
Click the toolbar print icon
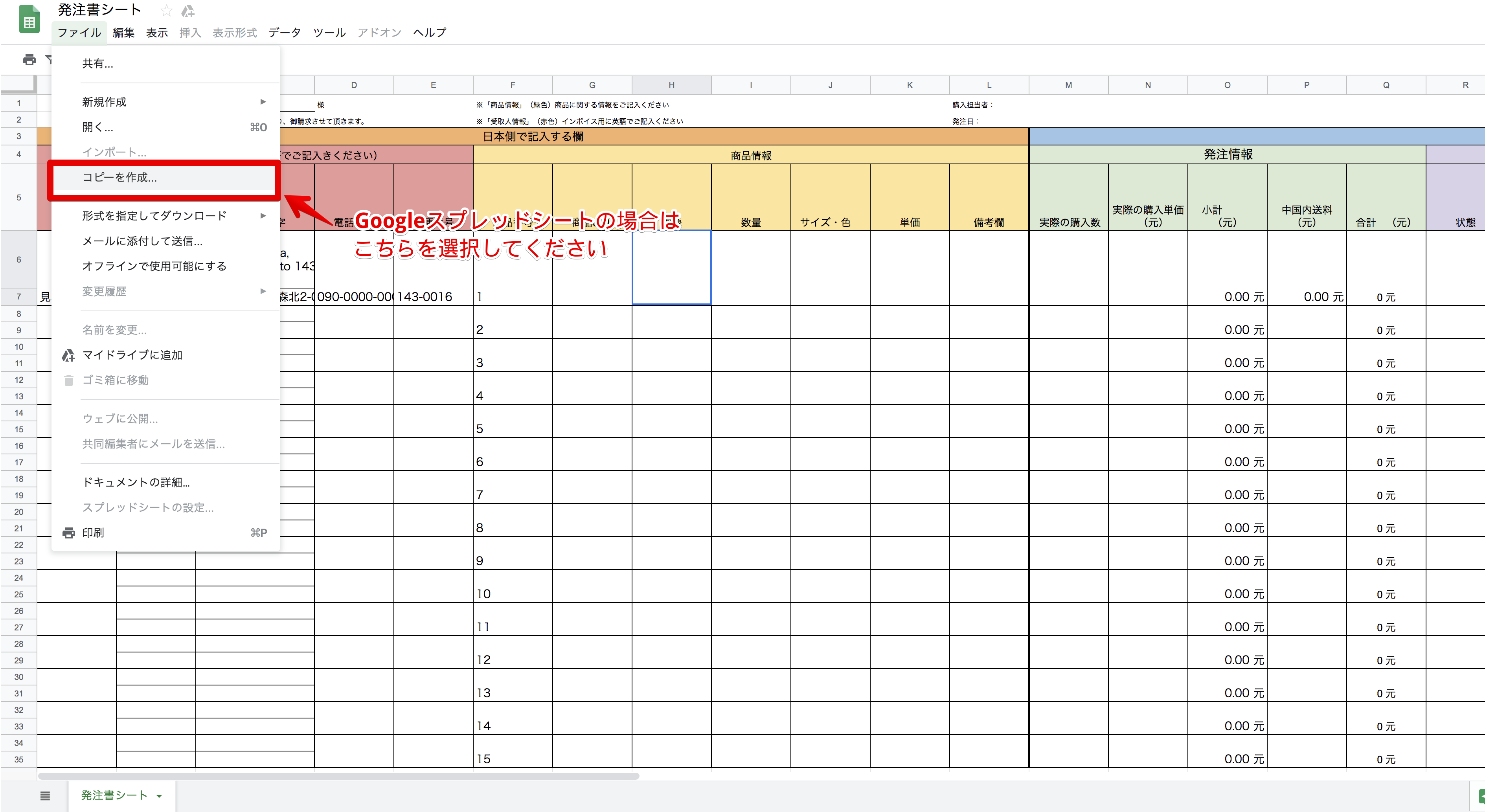[x=29, y=59]
